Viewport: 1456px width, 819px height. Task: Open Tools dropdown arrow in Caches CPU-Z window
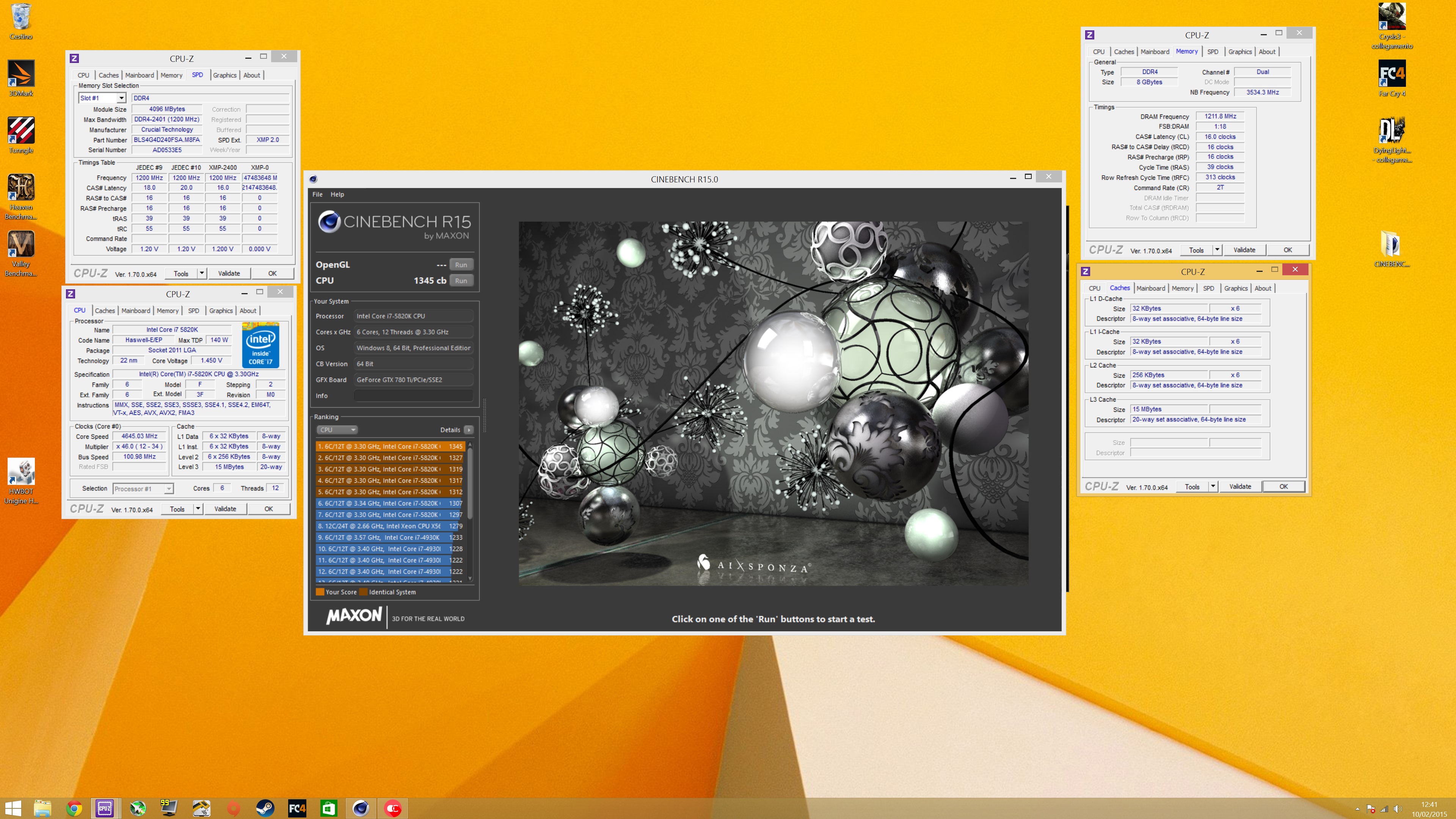tap(1213, 486)
